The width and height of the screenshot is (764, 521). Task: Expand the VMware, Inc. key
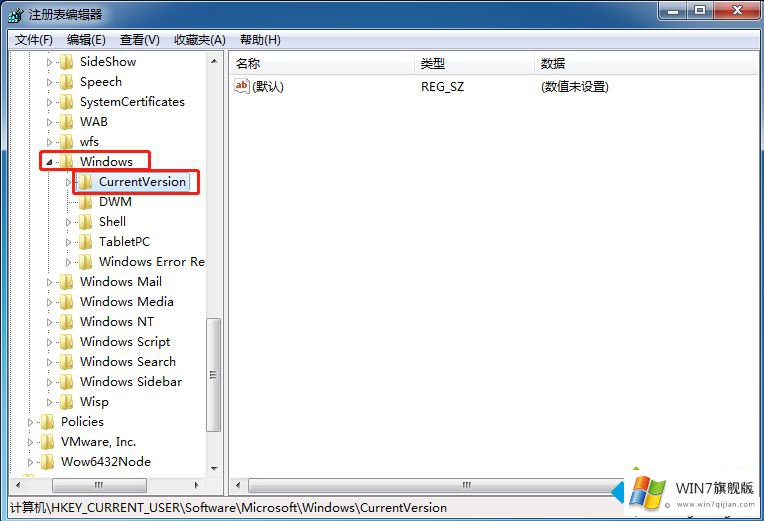click(x=30, y=442)
